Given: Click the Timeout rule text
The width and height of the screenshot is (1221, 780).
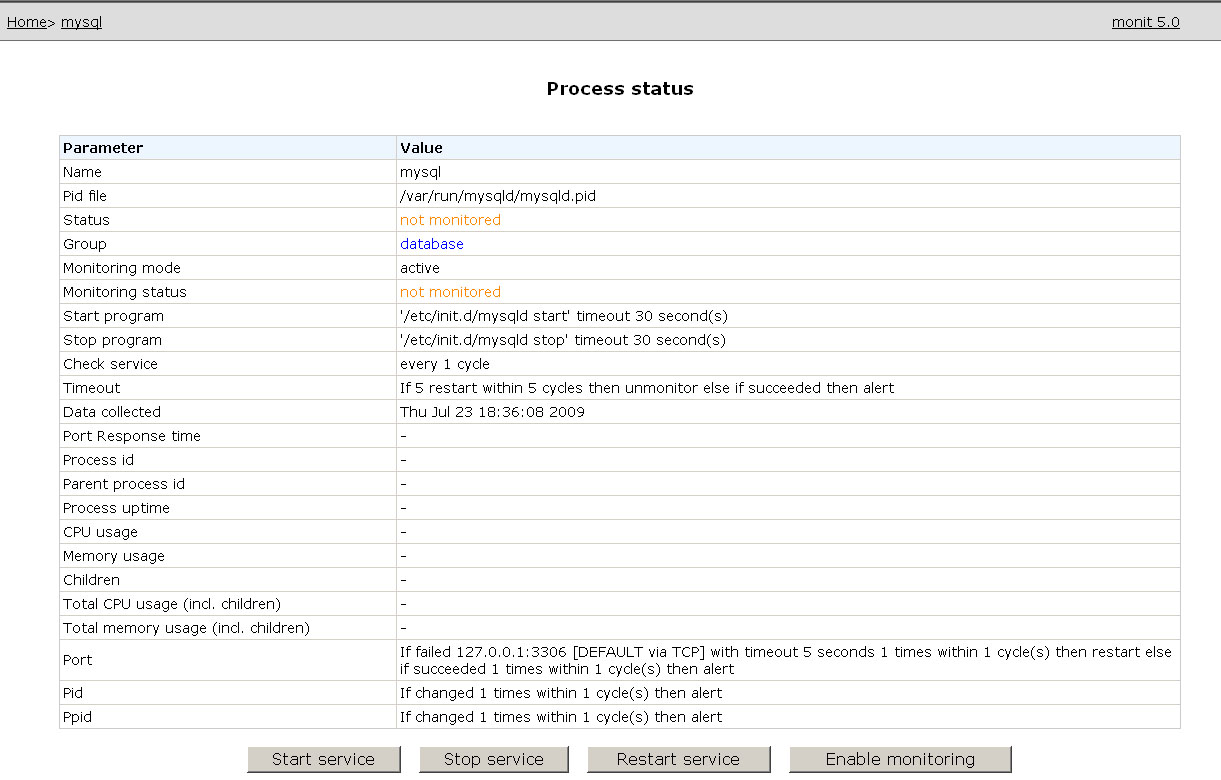Looking at the screenshot, I should tap(646, 388).
